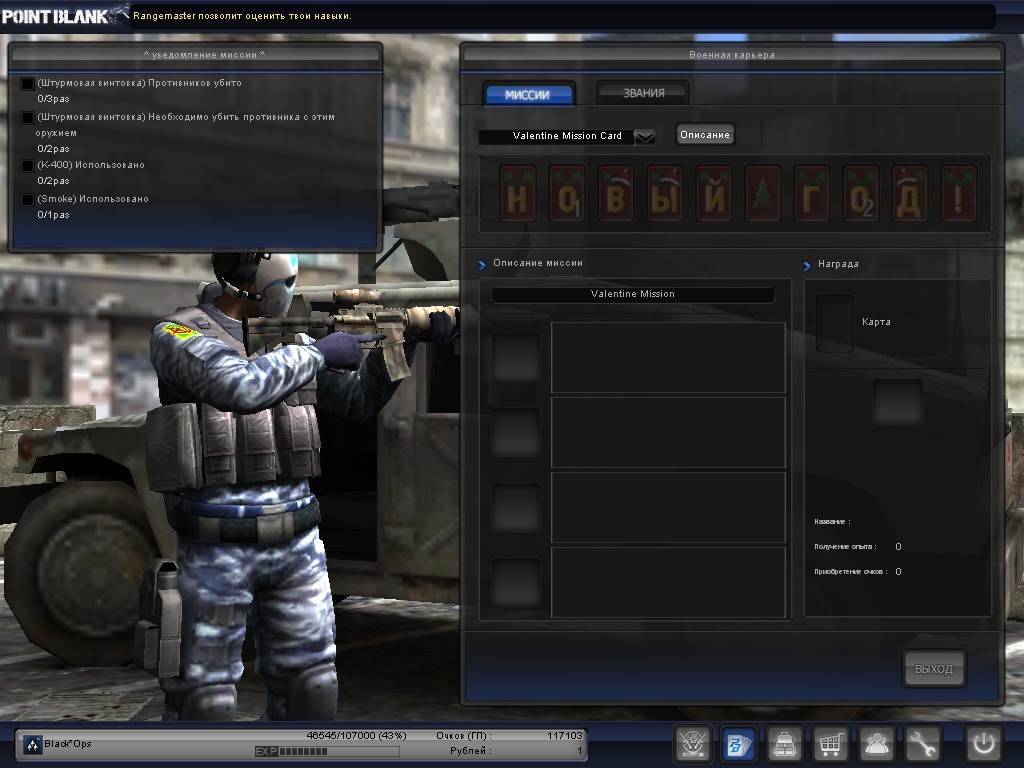The width and height of the screenshot is (1024, 768).
Task: Click the Описание button
Action: click(x=705, y=135)
